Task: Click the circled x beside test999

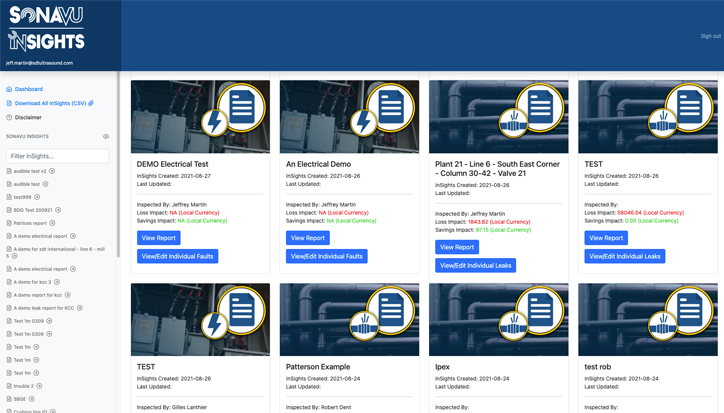Action: (x=37, y=197)
